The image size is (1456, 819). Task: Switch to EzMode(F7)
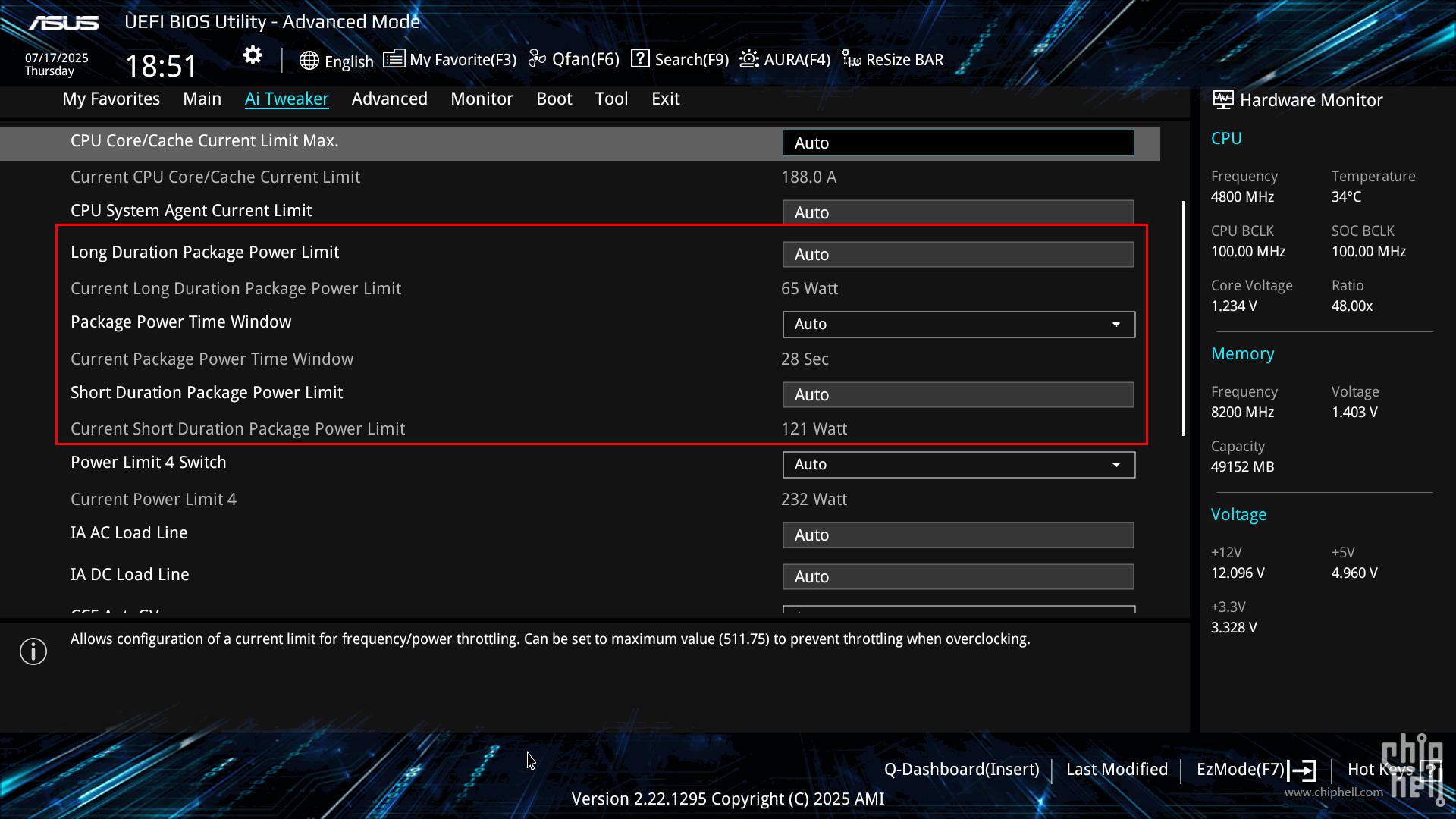click(x=1241, y=770)
